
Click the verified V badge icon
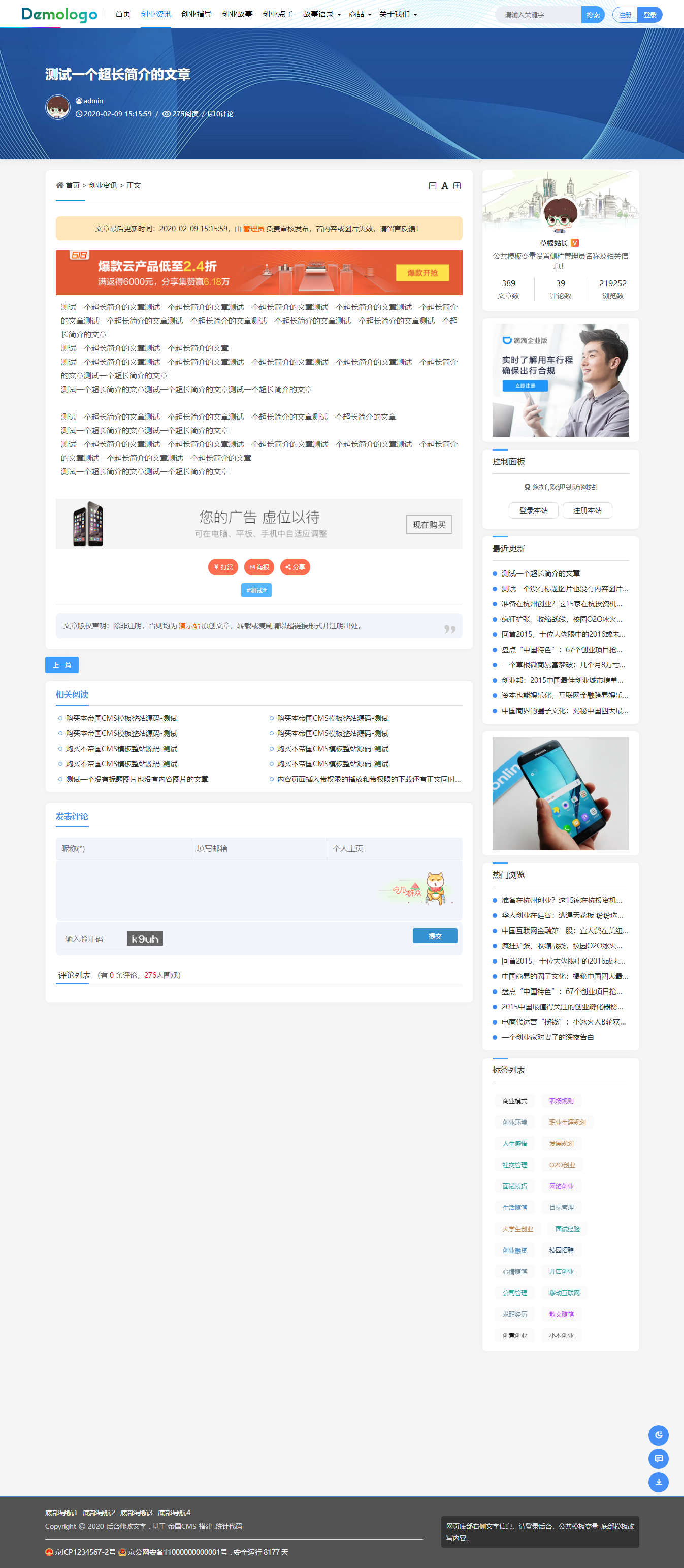[574, 243]
